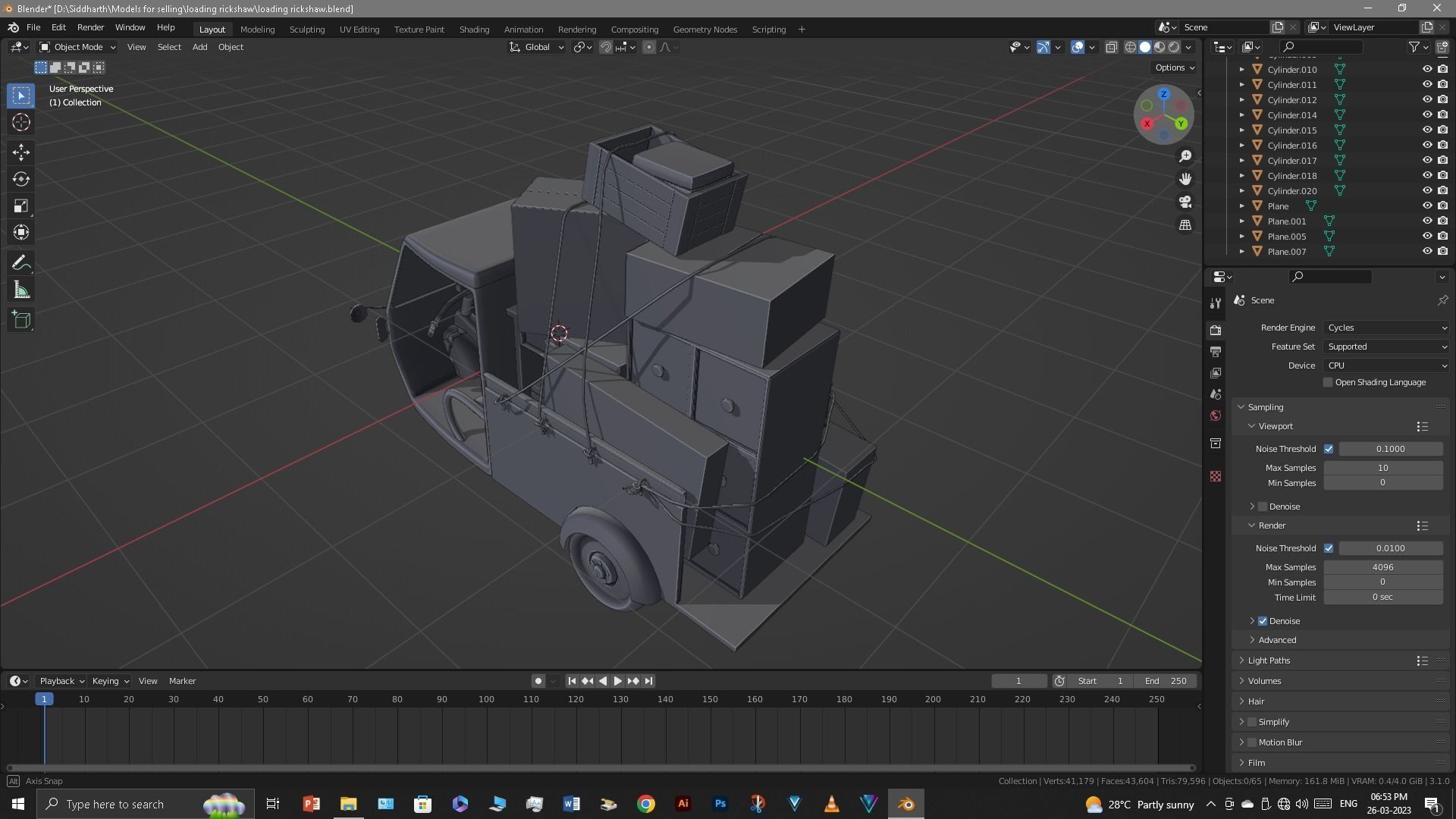This screenshot has height=819, width=1456.
Task: Switch to the Modeling workspace tab
Action: [257, 30]
